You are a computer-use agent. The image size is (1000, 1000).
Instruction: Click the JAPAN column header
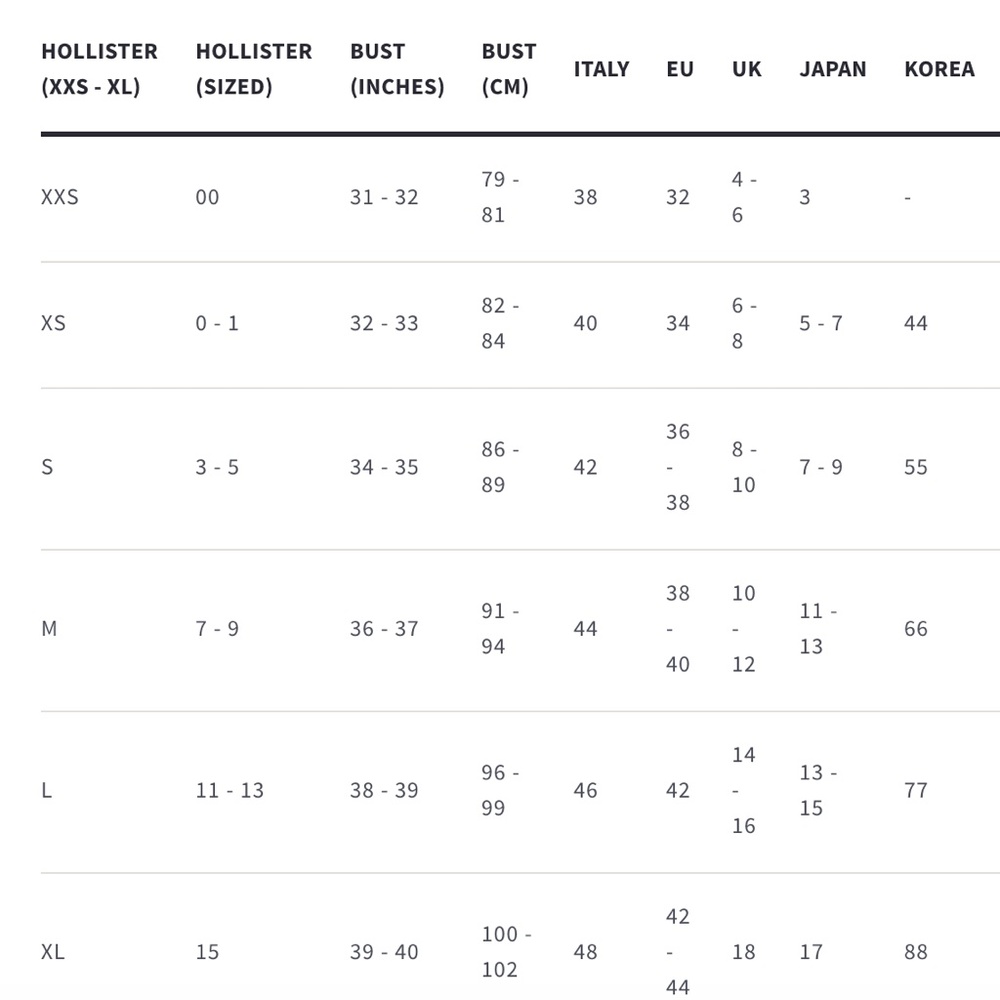[833, 69]
